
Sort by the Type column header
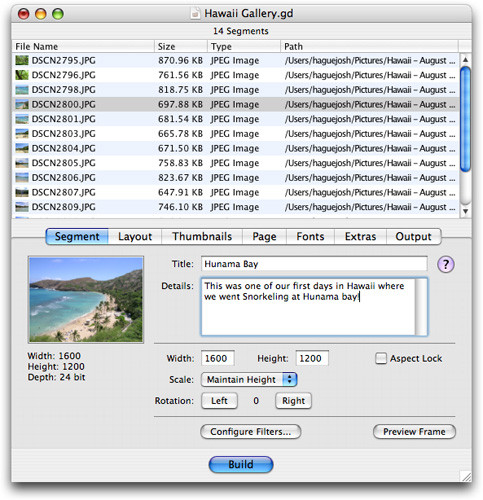tap(244, 46)
